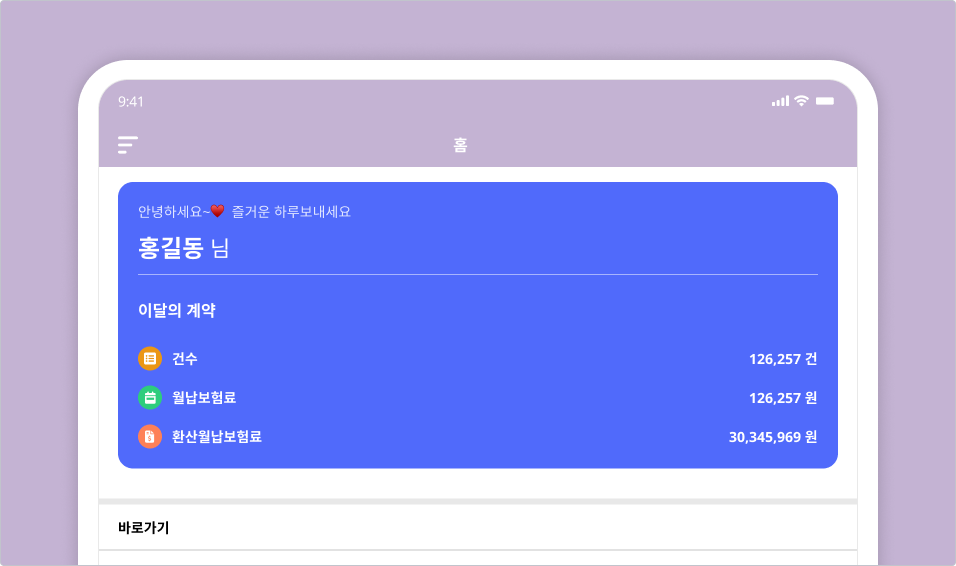Click the 월납보험료 label
The width and height of the screenshot is (956, 566).
(204, 397)
